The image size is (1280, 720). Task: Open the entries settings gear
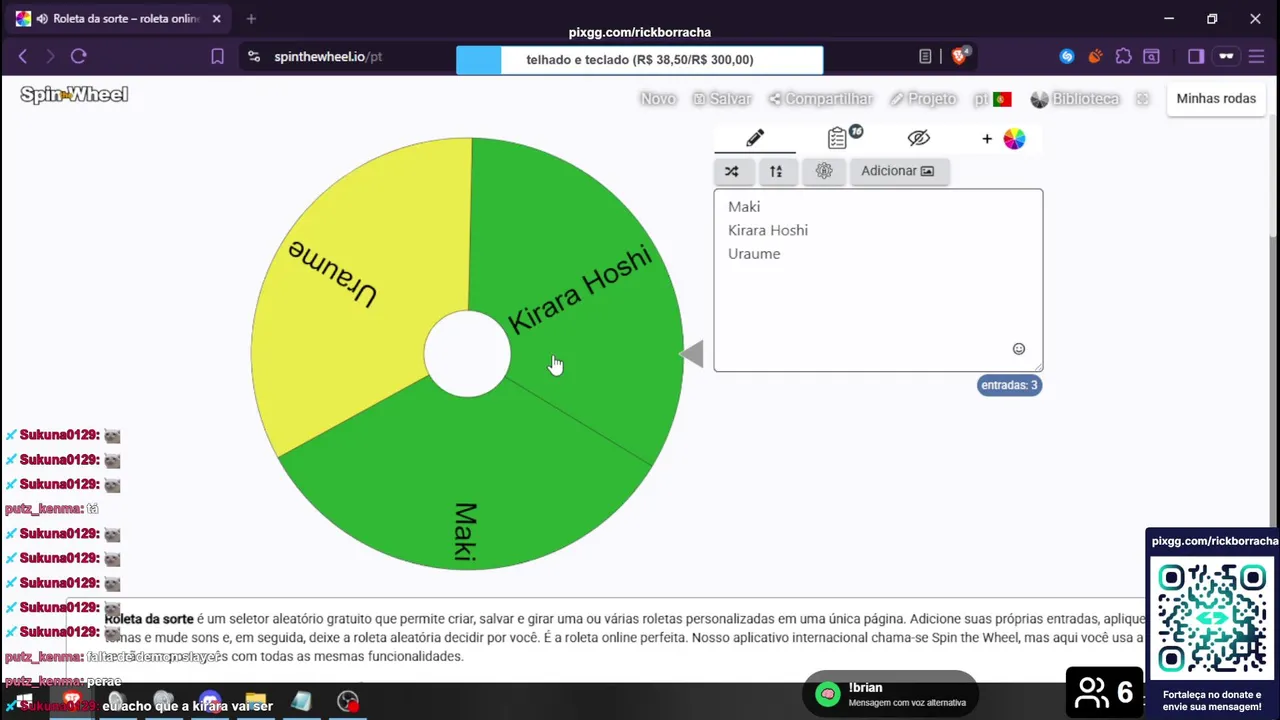pos(824,171)
